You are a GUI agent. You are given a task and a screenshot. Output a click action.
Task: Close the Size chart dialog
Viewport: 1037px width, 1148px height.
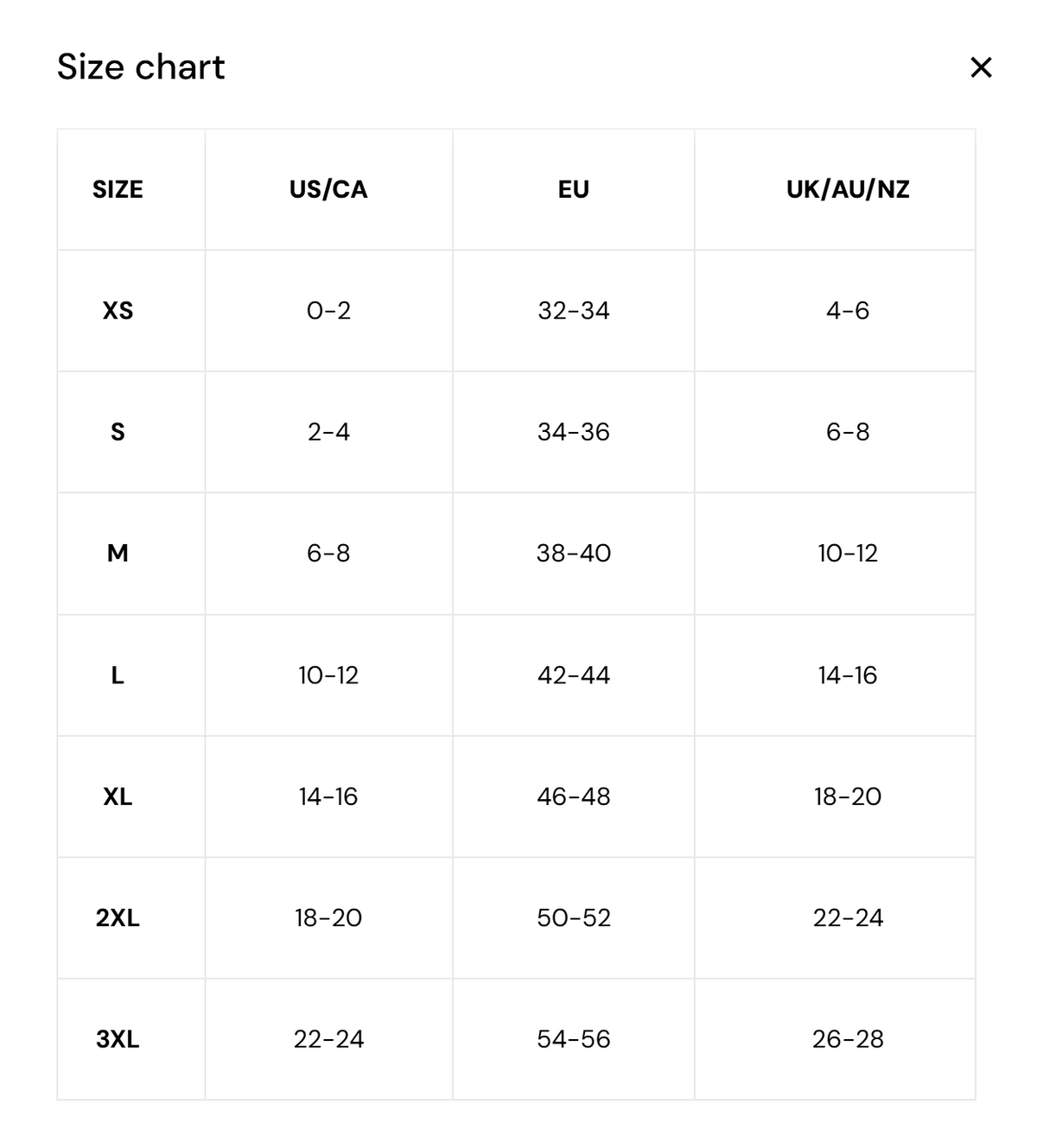click(981, 67)
